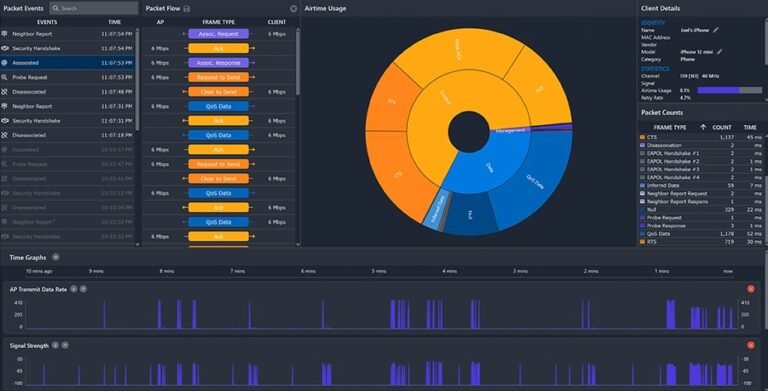Select the RTS row in Packet Counts

(701, 242)
